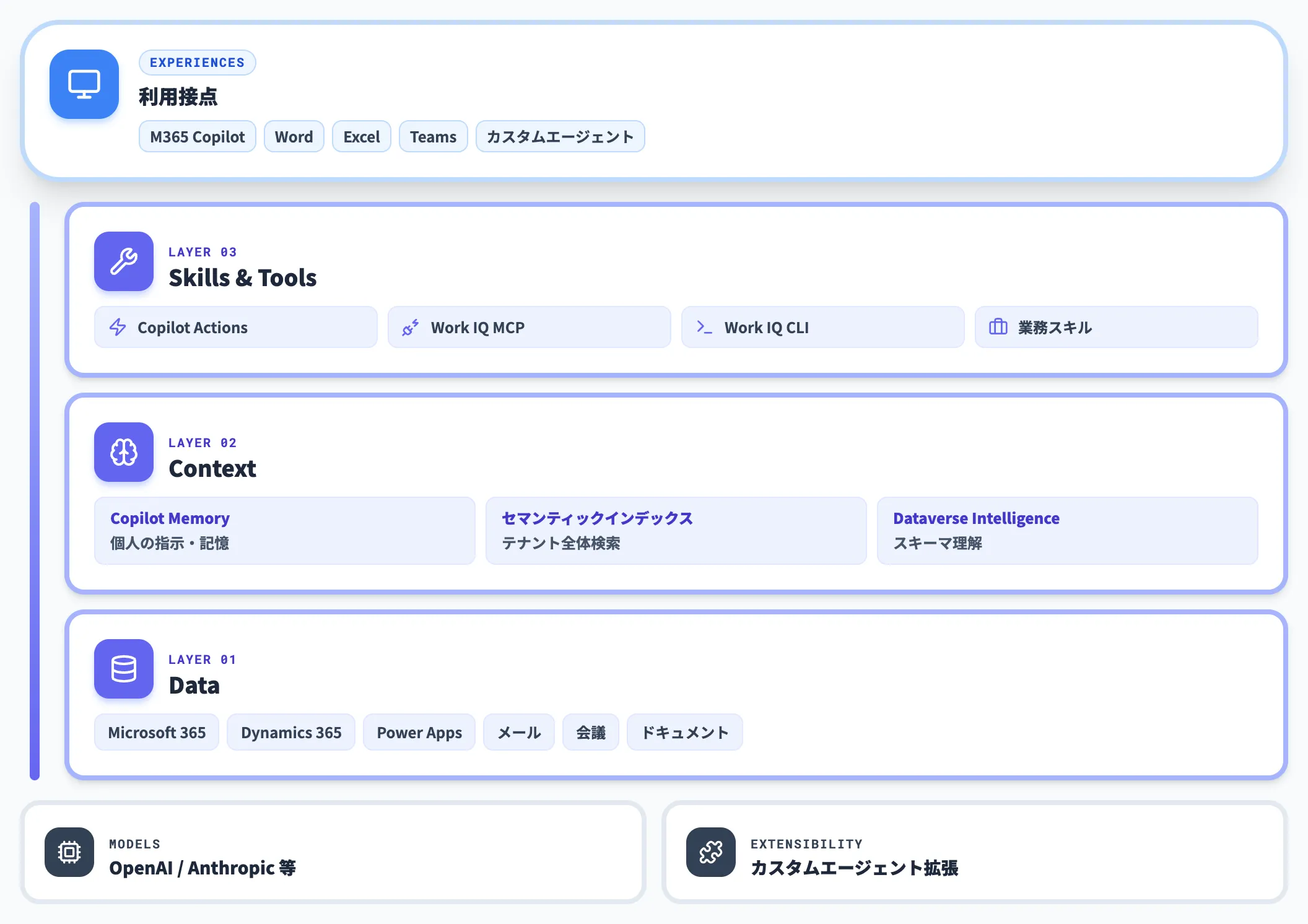Click the EXTENSIBILITY label
Viewport: 1308px width, 924px height.
click(x=806, y=844)
